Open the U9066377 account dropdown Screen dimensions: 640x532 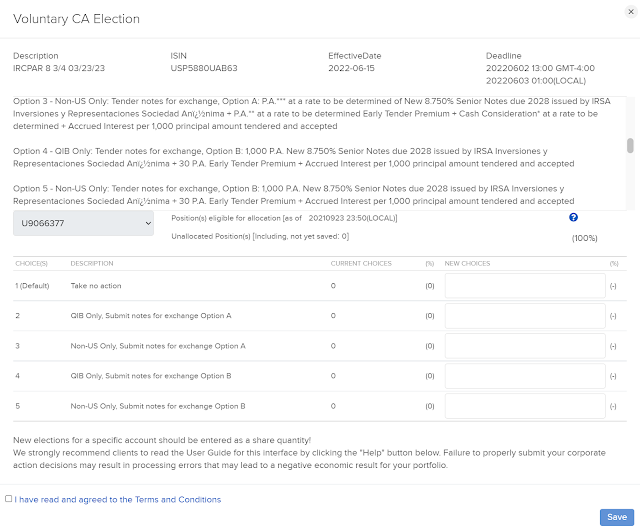pyautogui.click(x=83, y=224)
